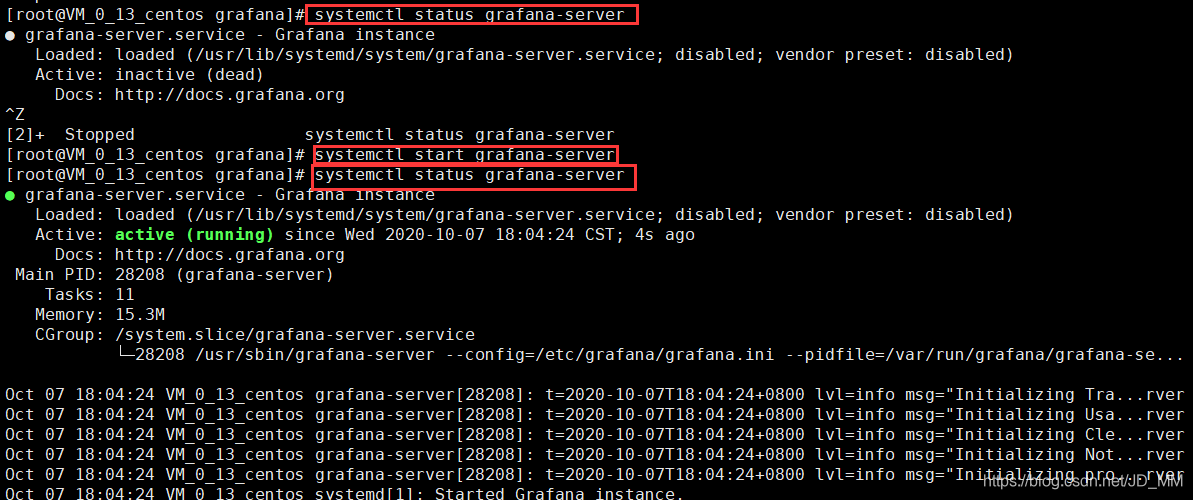Click the green status dot before grafana-server.service
The image size is (1193, 500).
point(10,196)
